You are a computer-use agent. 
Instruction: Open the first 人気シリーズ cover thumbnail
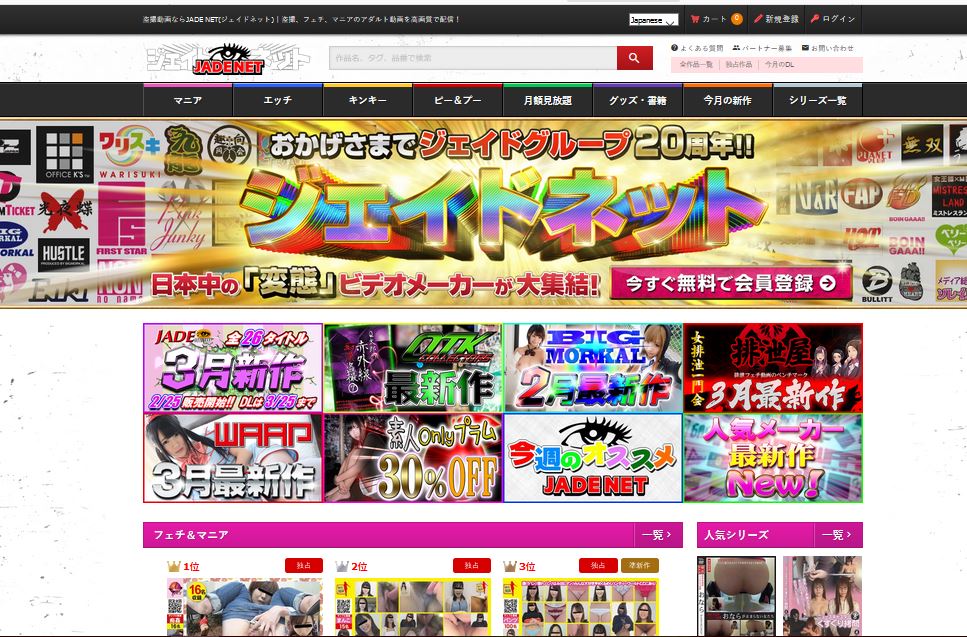tap(736, 596)
